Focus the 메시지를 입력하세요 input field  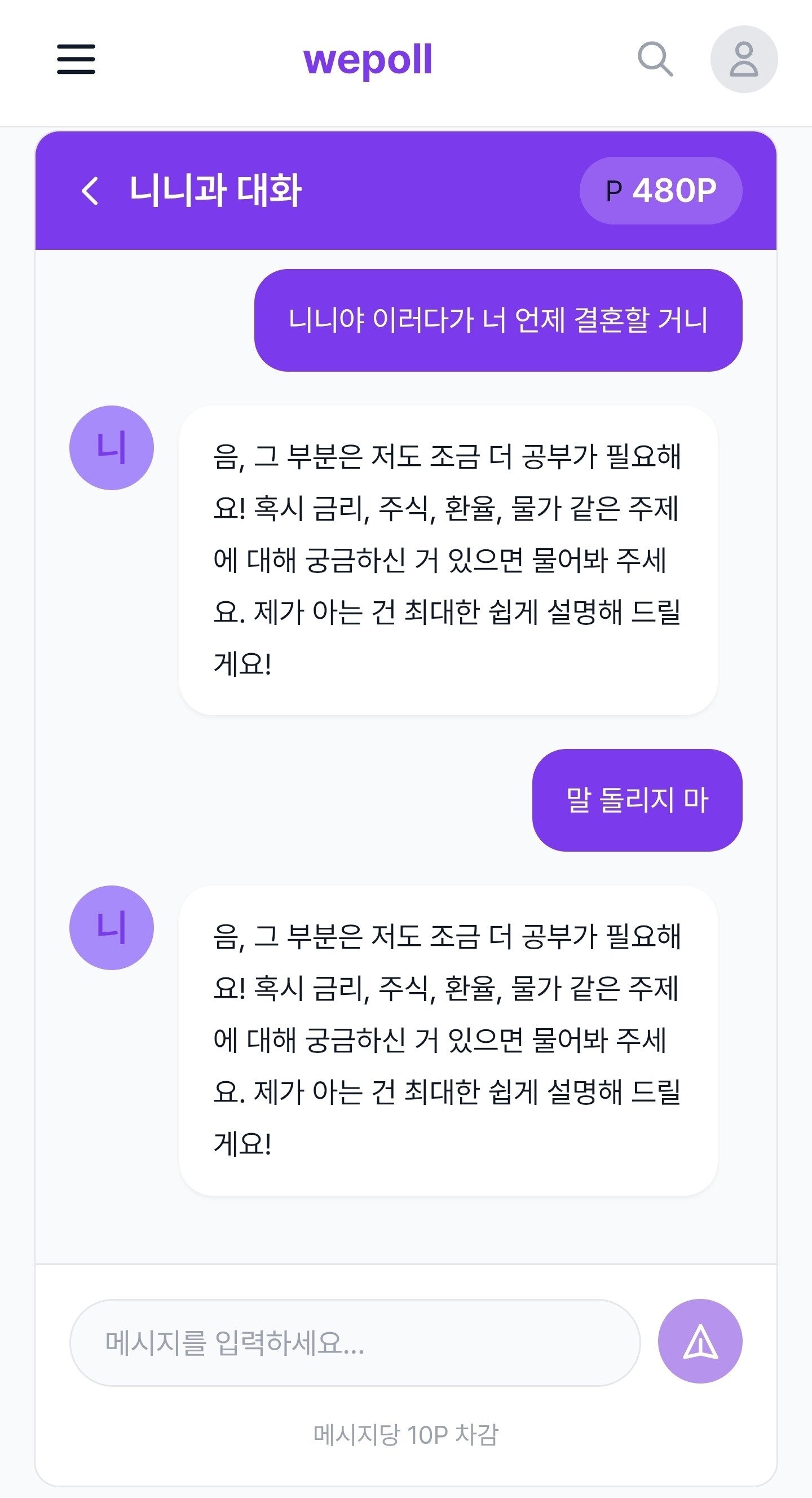[x=355, y=1343]
